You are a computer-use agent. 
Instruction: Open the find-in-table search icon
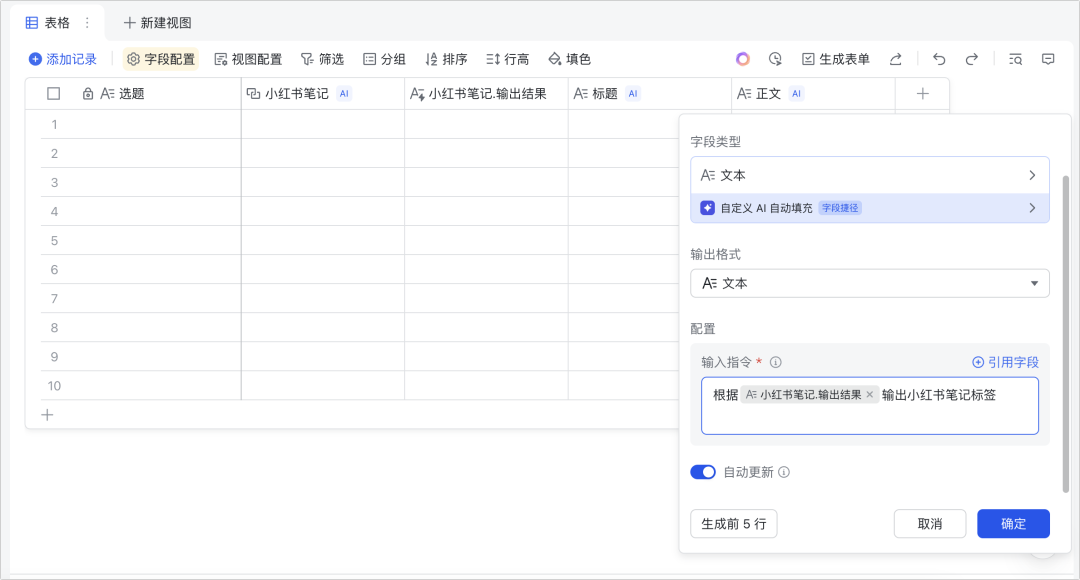point(1015,59)
